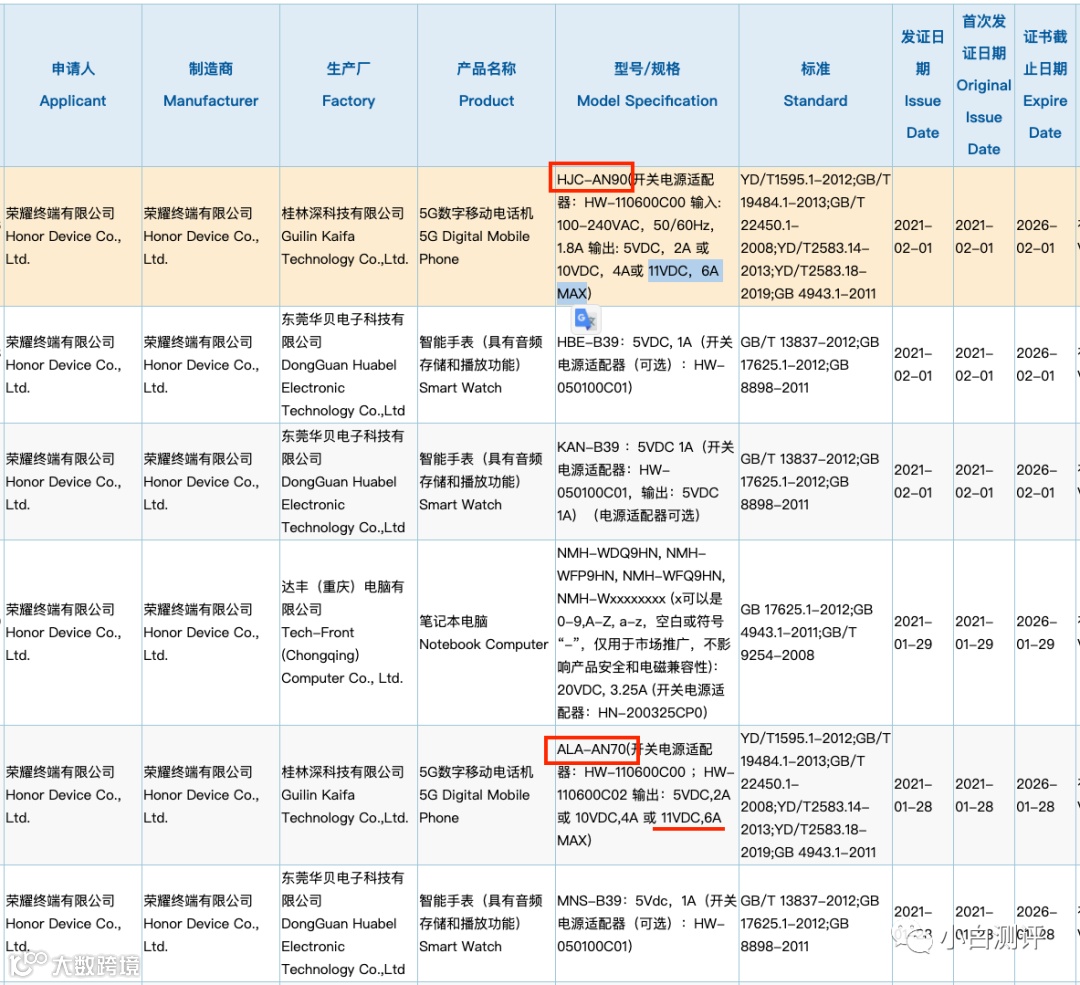
Task: Click the standard cell in ALA-AN70 row
Action: tap(816, 795)
